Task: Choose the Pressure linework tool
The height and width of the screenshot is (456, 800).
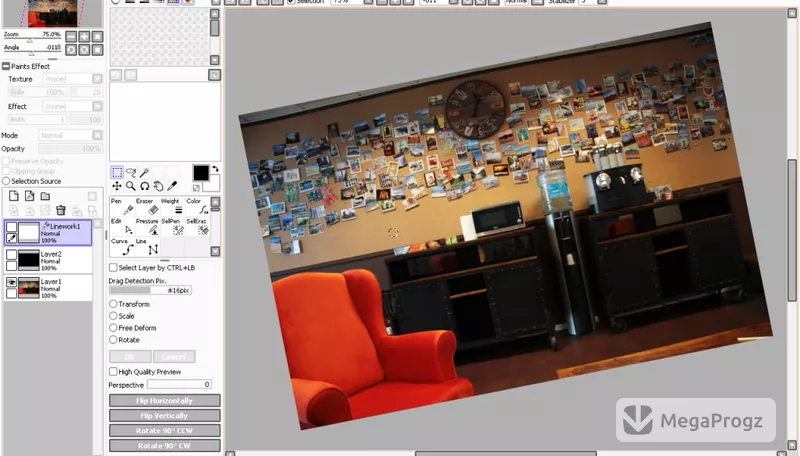Action: pos(147,227)
